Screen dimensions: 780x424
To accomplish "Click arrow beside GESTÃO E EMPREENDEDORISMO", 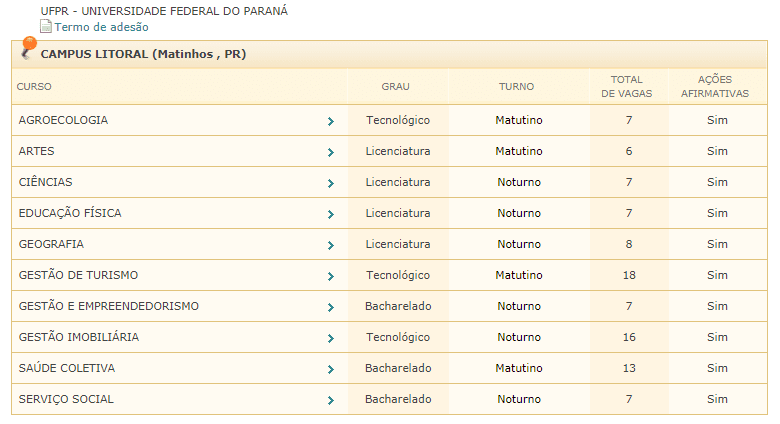I will [x=331, y=308].
